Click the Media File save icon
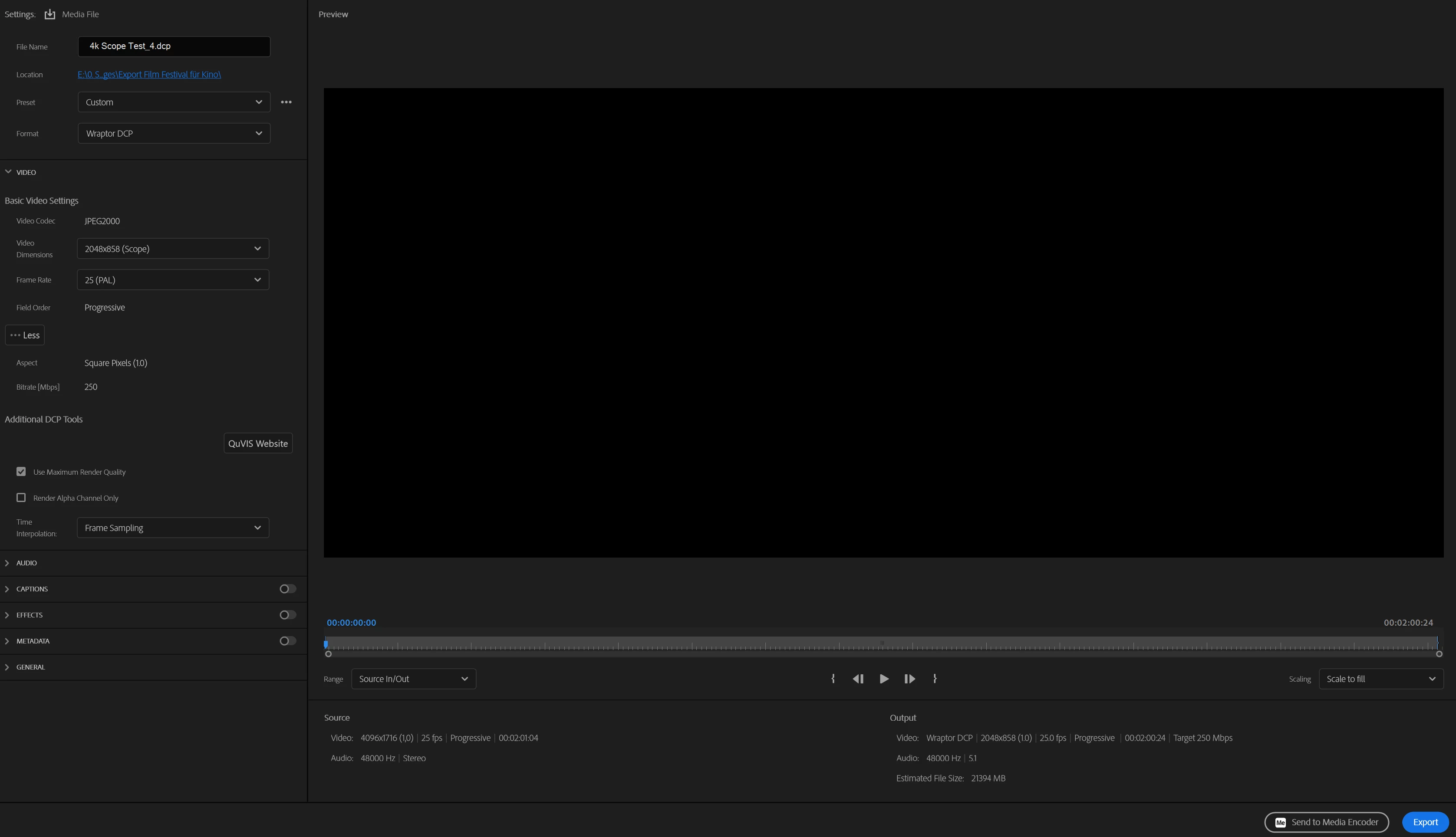The height and width of the screenshot is (837, 1456). pyautogui.click(x=50, y=14)
